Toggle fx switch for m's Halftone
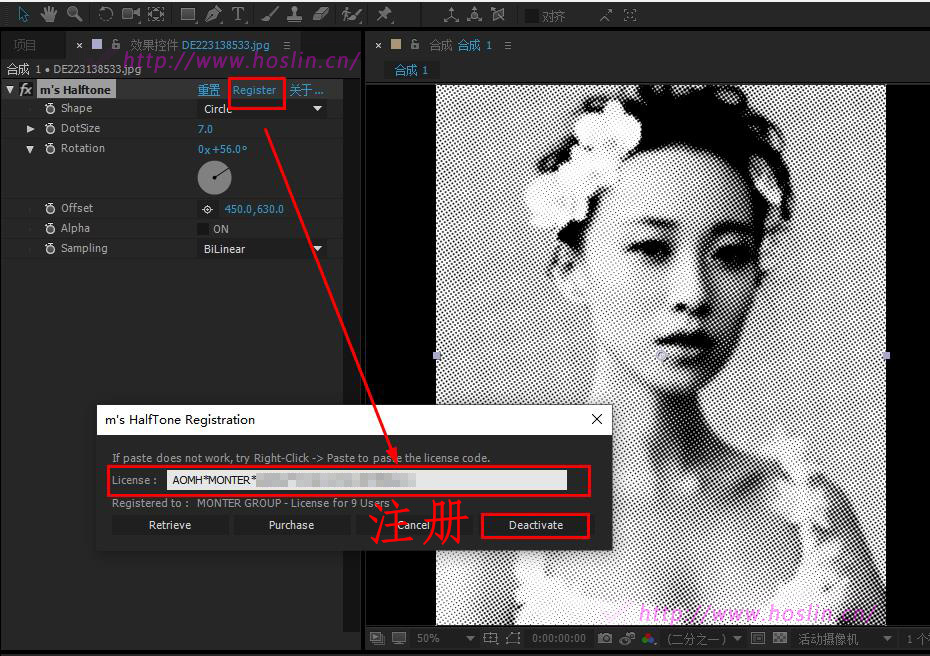The image size is (930, 656). click(26, 90)
